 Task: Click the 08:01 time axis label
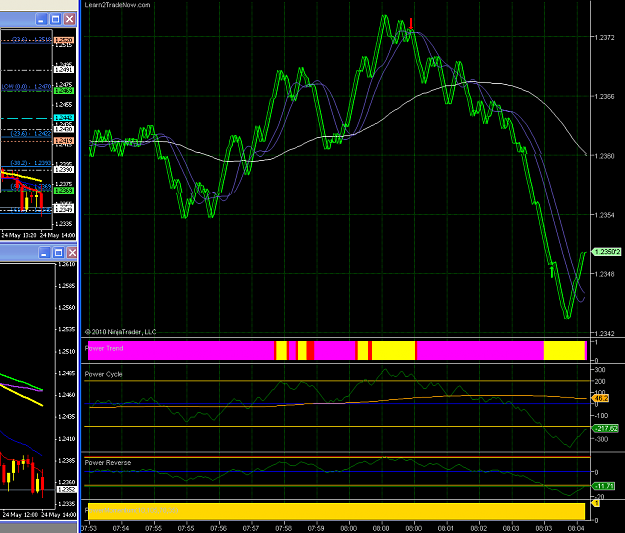[x=446, y=529]
